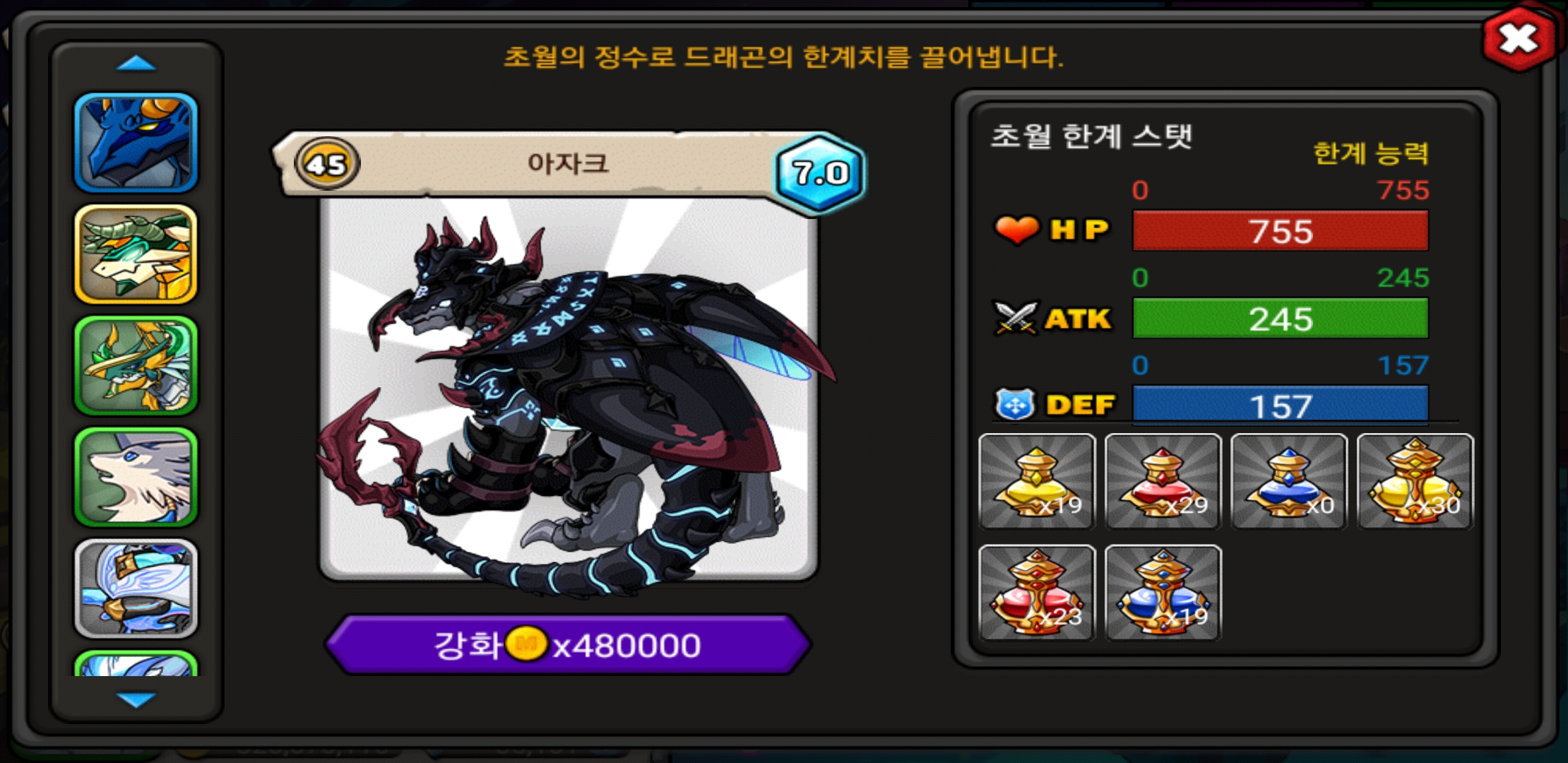This screenshot has width=1568, height=763.
Task: Select the large blue potion x19
Action: pos(1163,593)
